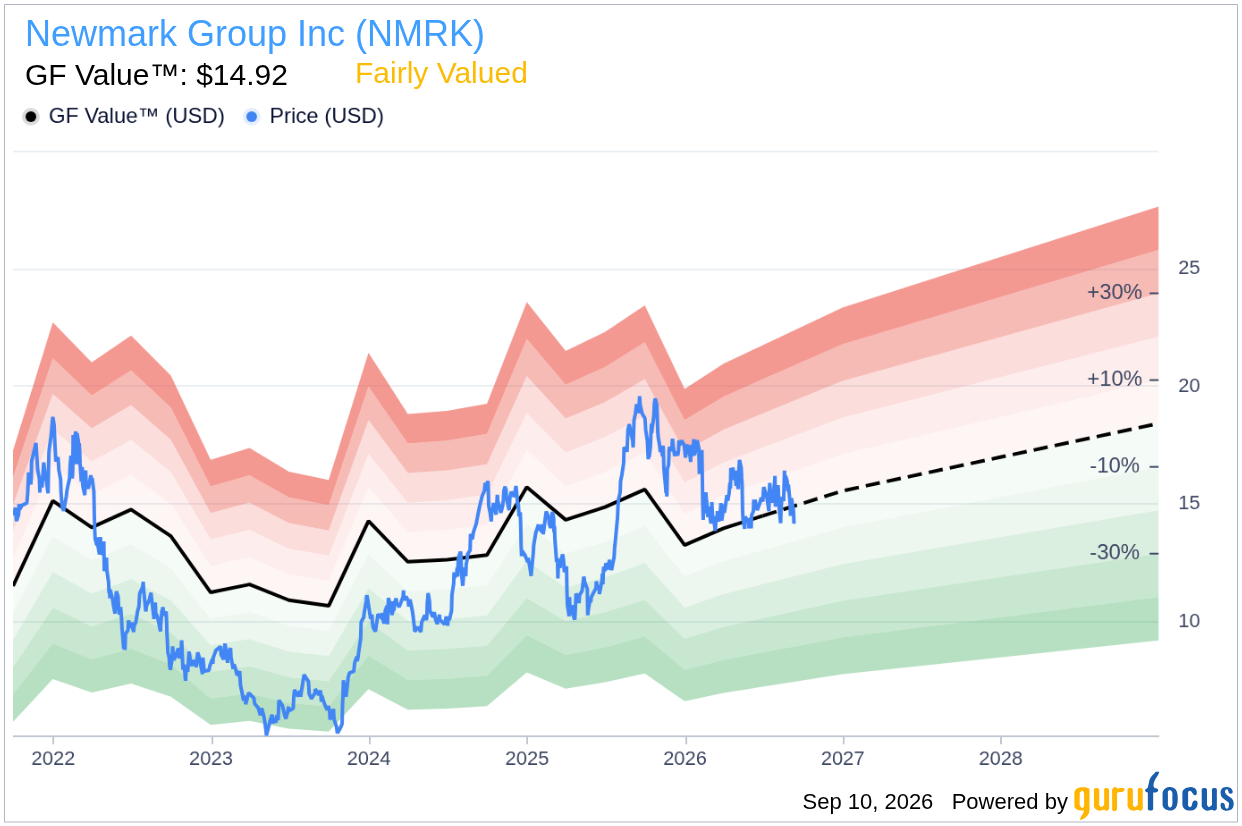Select the 'Fairly Valued' label

point(441,74)
